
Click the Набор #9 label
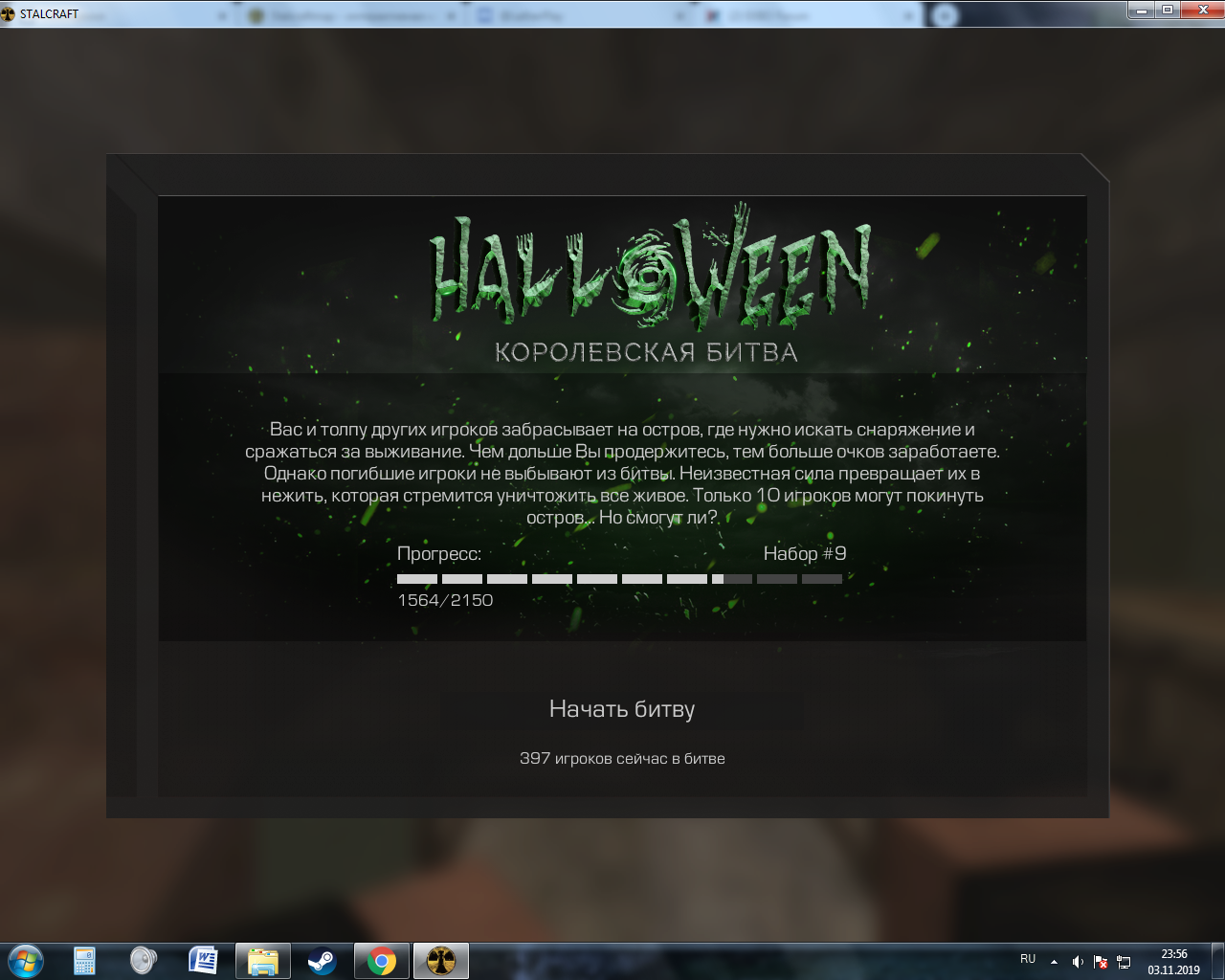point(805,553)
